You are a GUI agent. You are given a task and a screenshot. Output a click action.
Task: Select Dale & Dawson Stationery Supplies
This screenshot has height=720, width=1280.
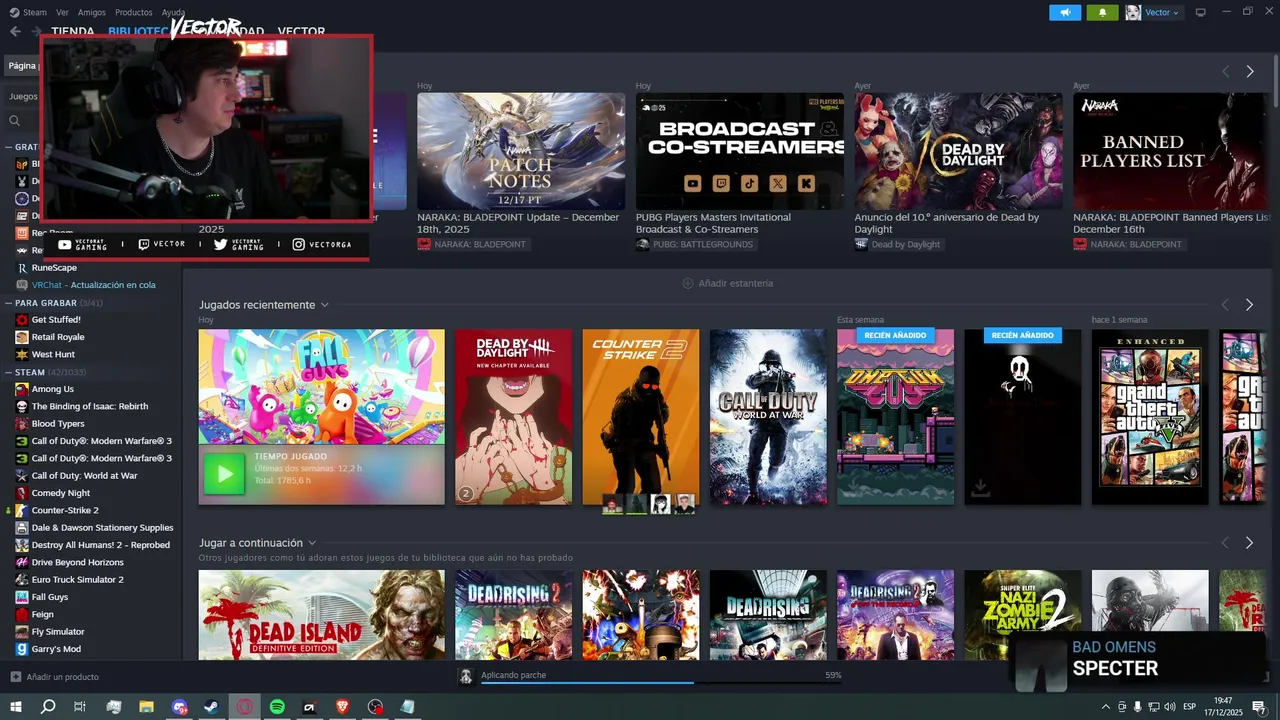[x=102, y=528]
